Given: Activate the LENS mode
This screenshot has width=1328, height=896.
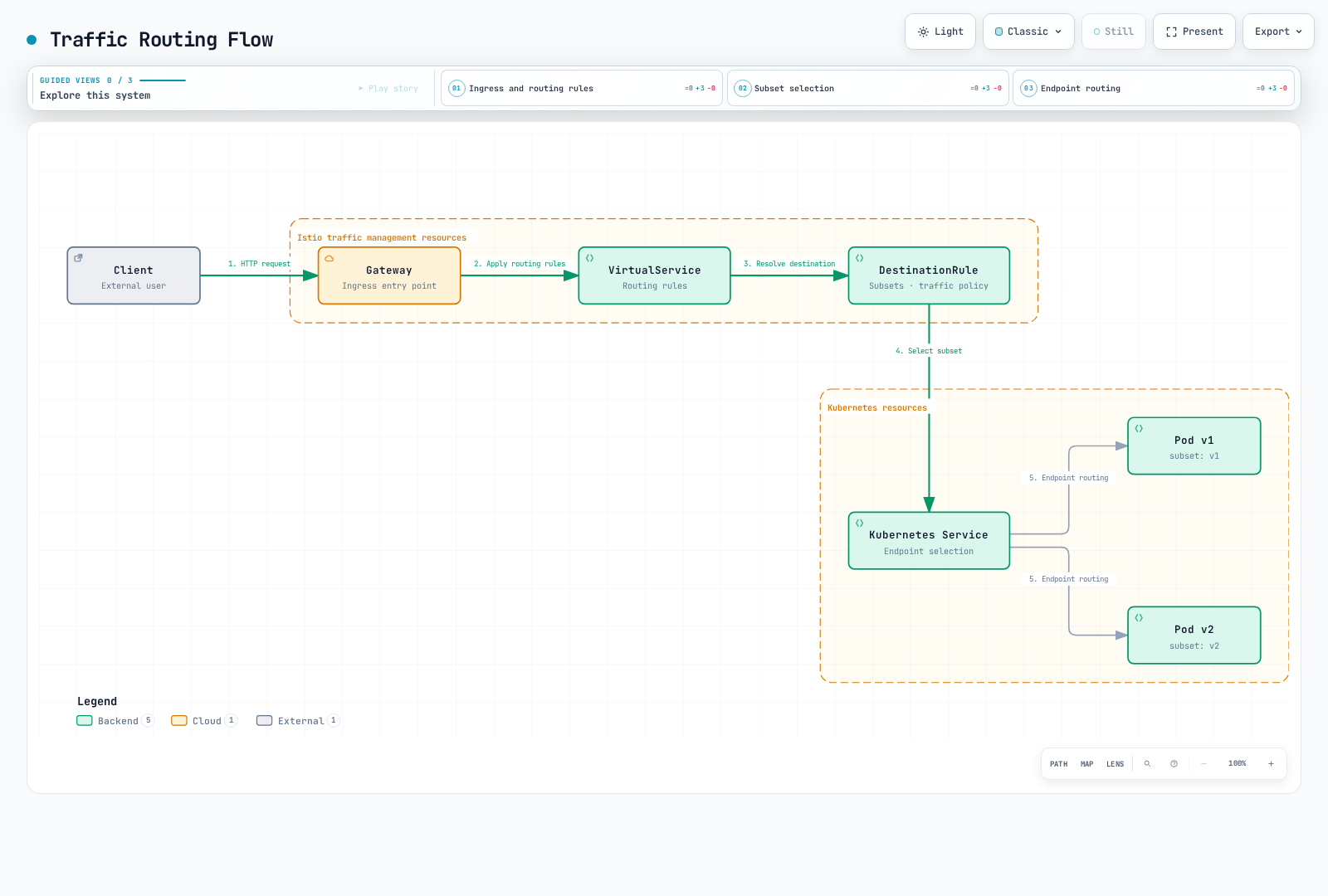Looking at the screenshot, I should pyautogui.click(x=1116, y=764).
